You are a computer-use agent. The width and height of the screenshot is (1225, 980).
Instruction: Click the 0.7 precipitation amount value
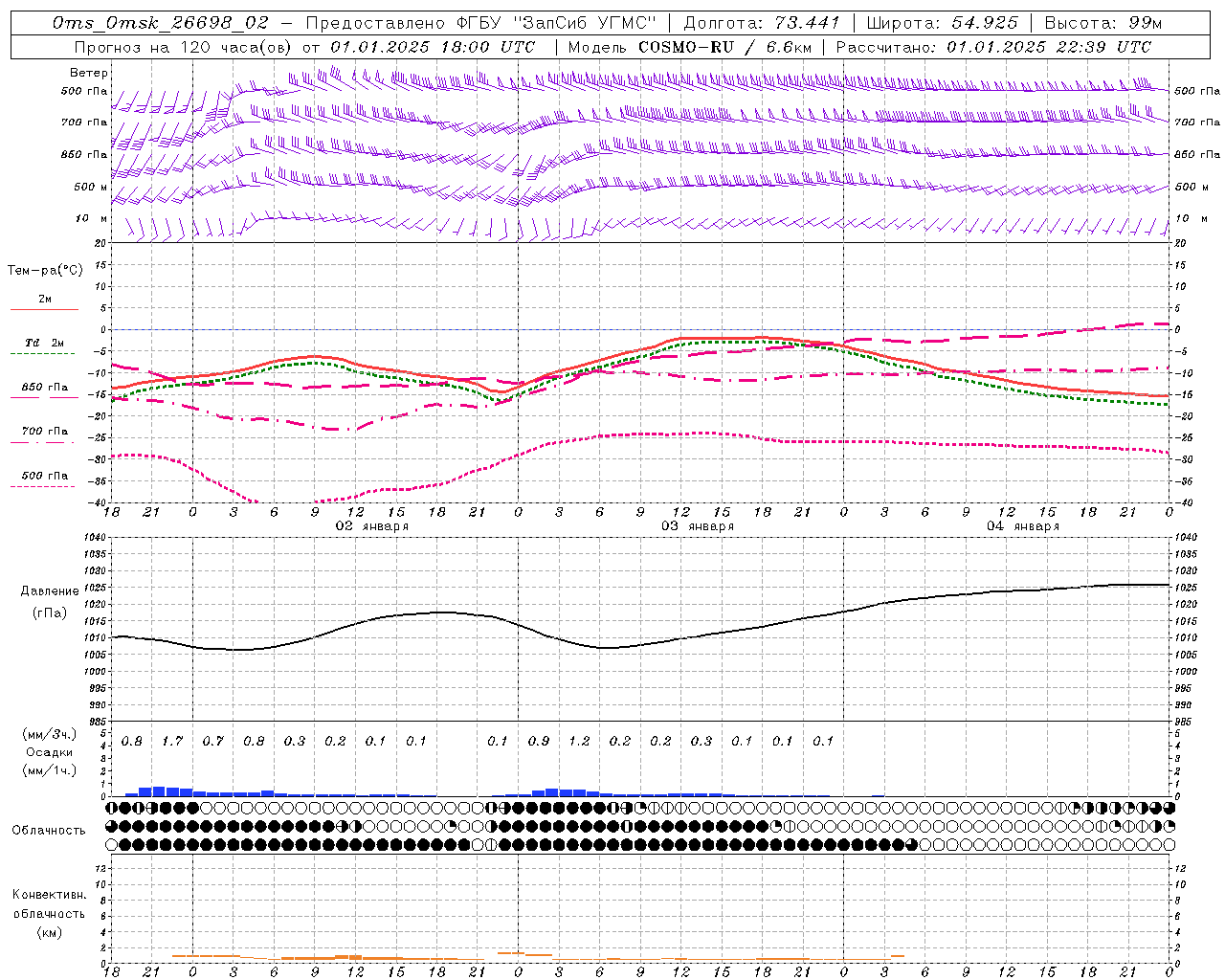(x=212, y=741)
